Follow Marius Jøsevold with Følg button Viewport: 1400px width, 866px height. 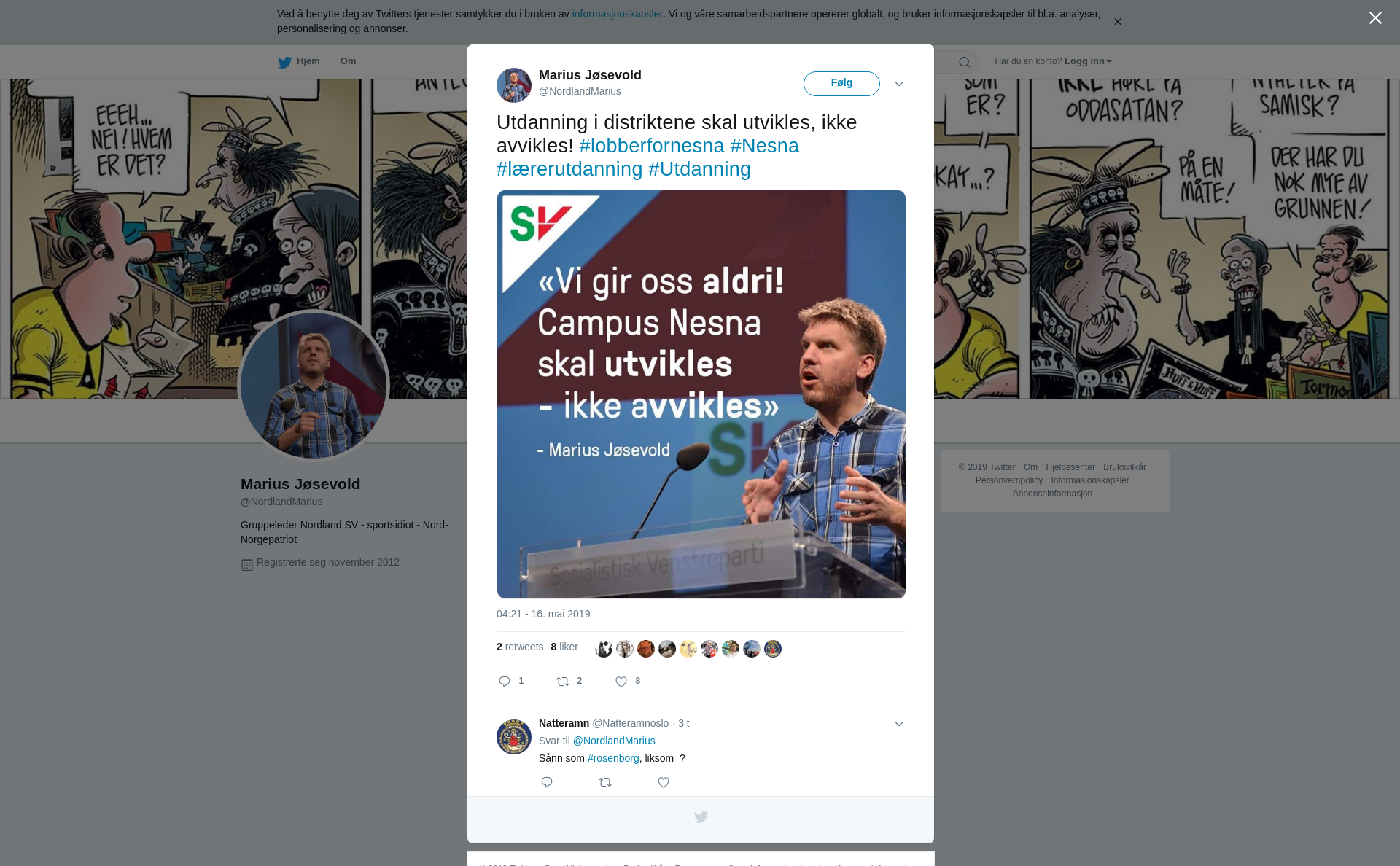(841, 84)
